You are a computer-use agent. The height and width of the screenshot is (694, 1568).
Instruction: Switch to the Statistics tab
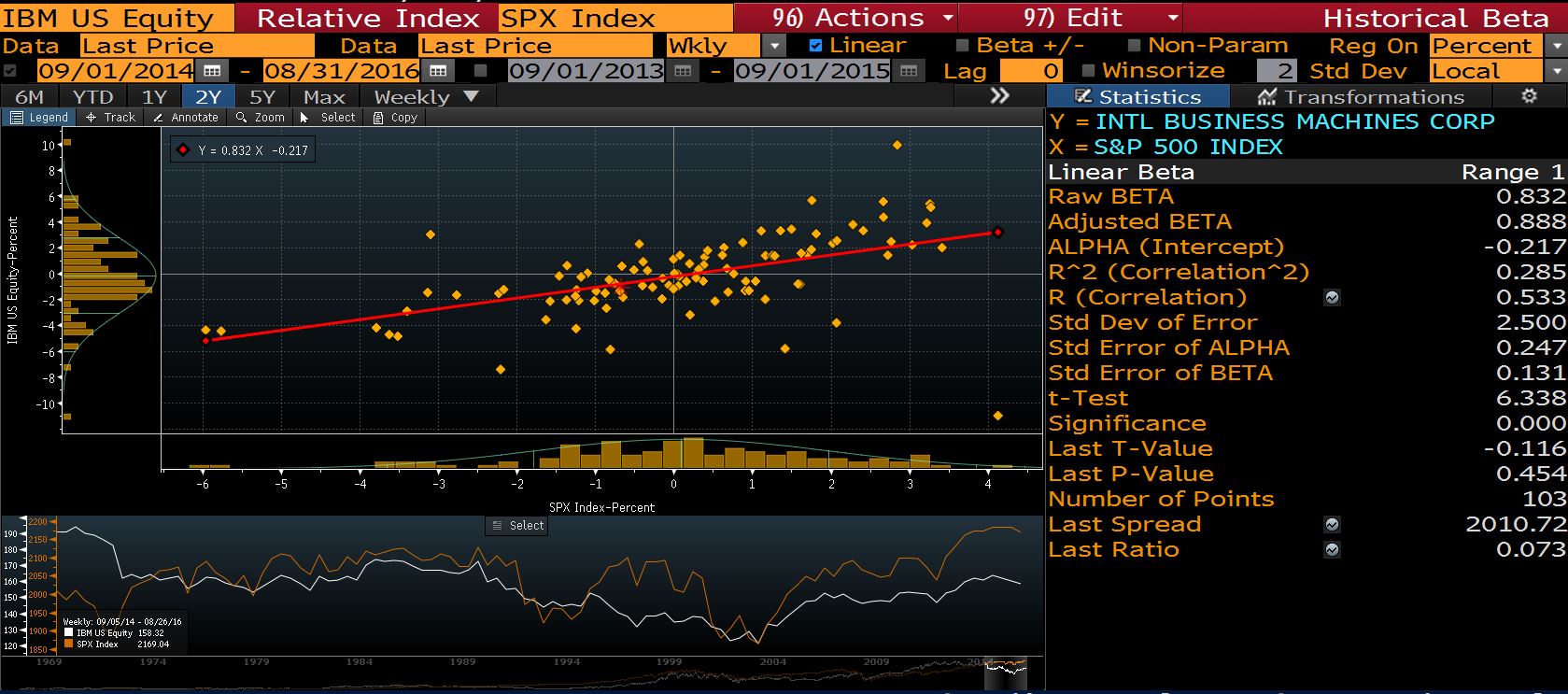tap(1137, 96)
